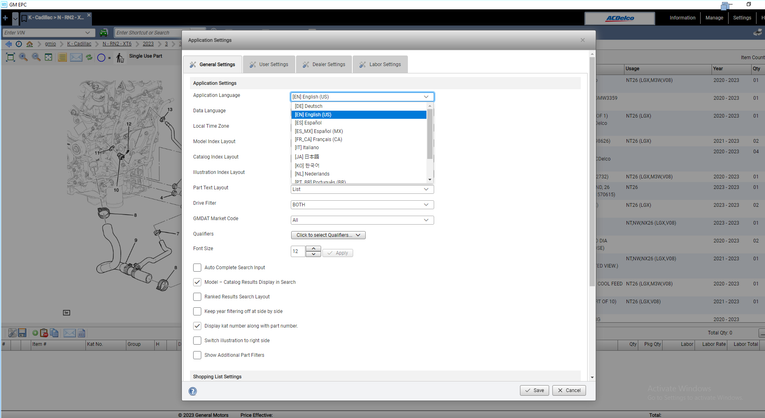765x418 pixels.
Task: Click the save shopping list floppy icon
Action: coord(21,333)
